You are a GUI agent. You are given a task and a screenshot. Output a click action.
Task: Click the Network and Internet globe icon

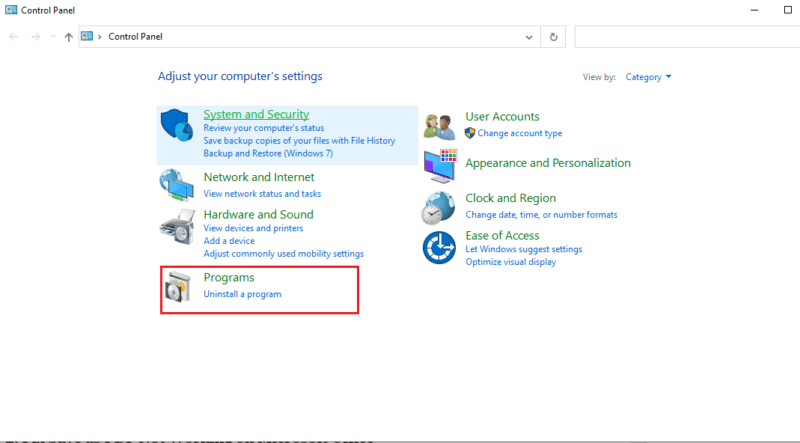177,185
